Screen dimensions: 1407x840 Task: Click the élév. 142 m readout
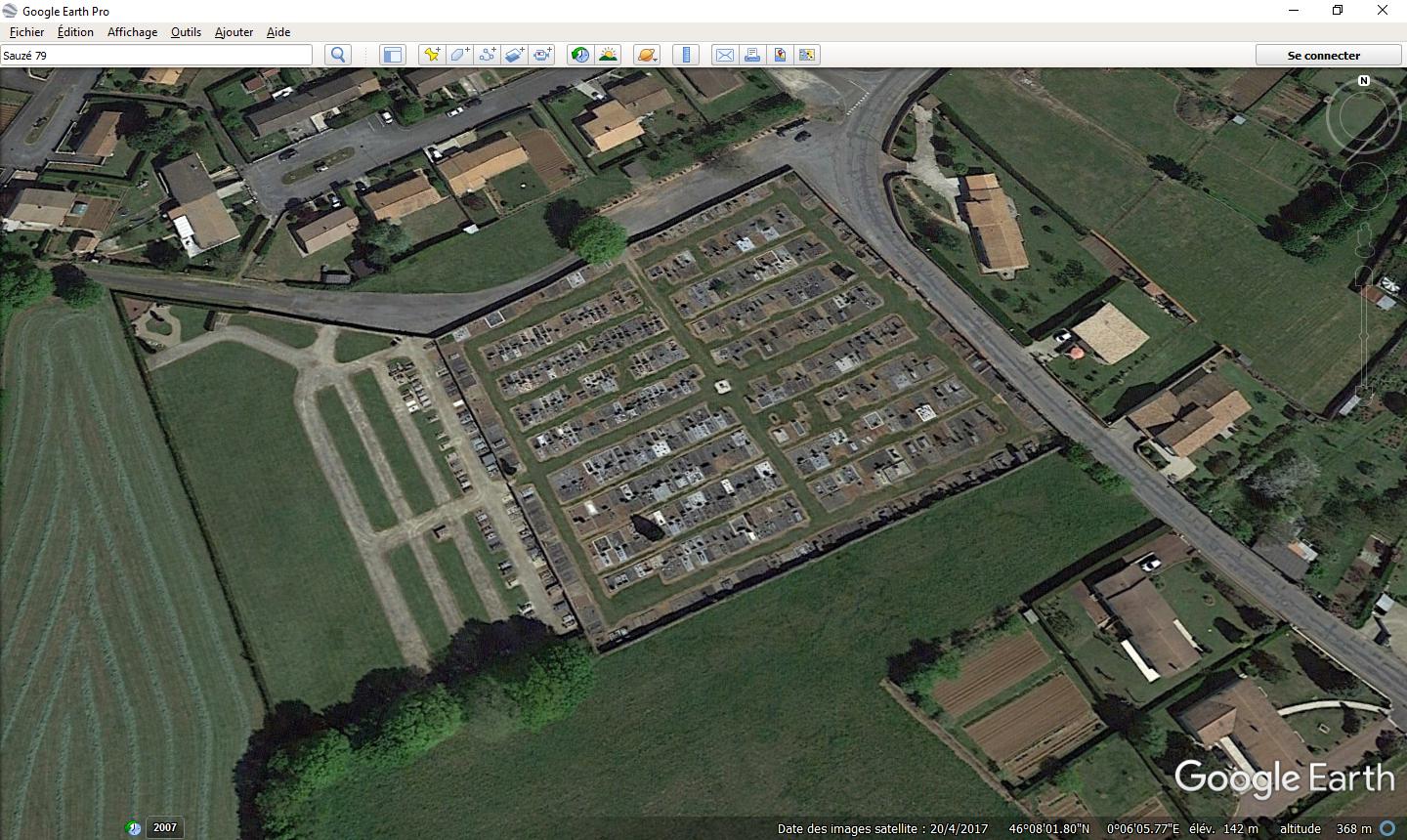click(x=1223, y=829)
